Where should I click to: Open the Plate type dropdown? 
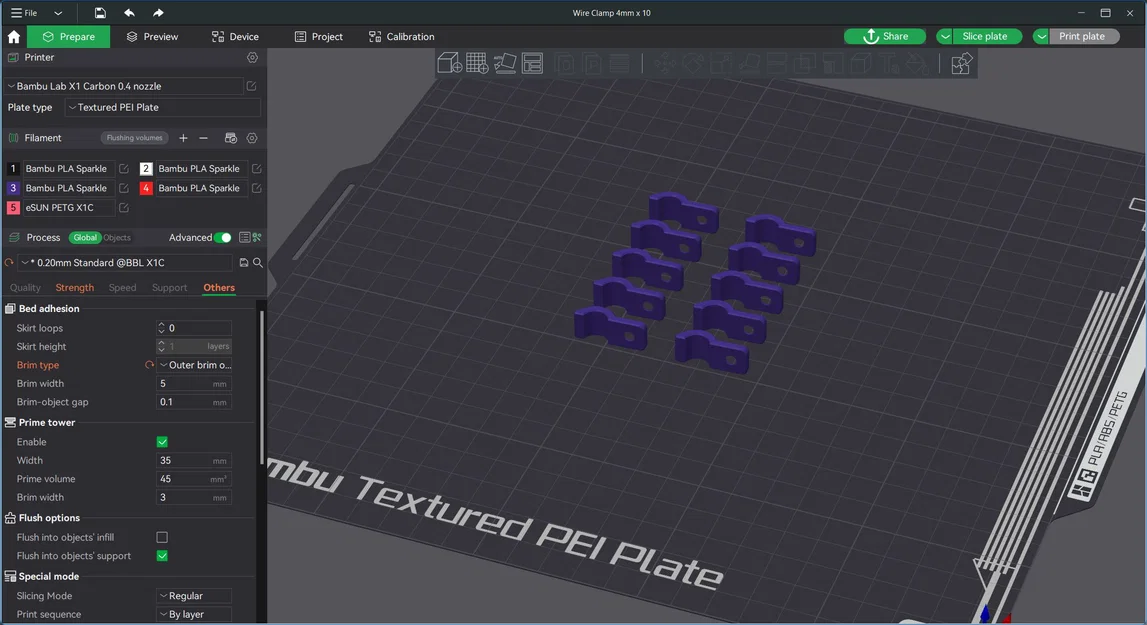162,108
